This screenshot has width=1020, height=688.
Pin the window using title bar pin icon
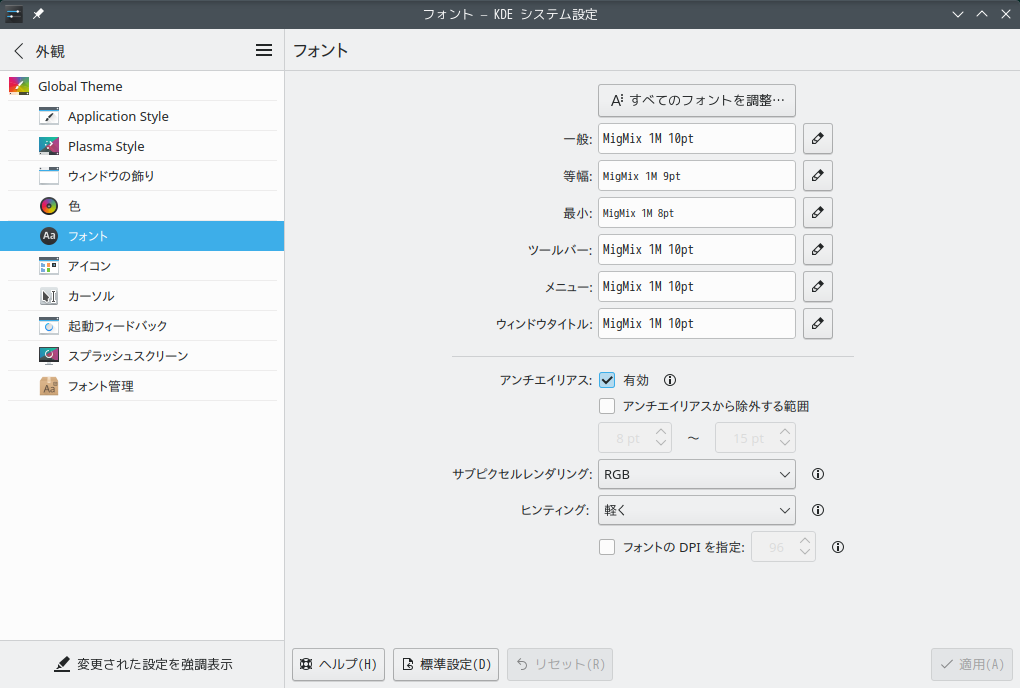[38, 14]
